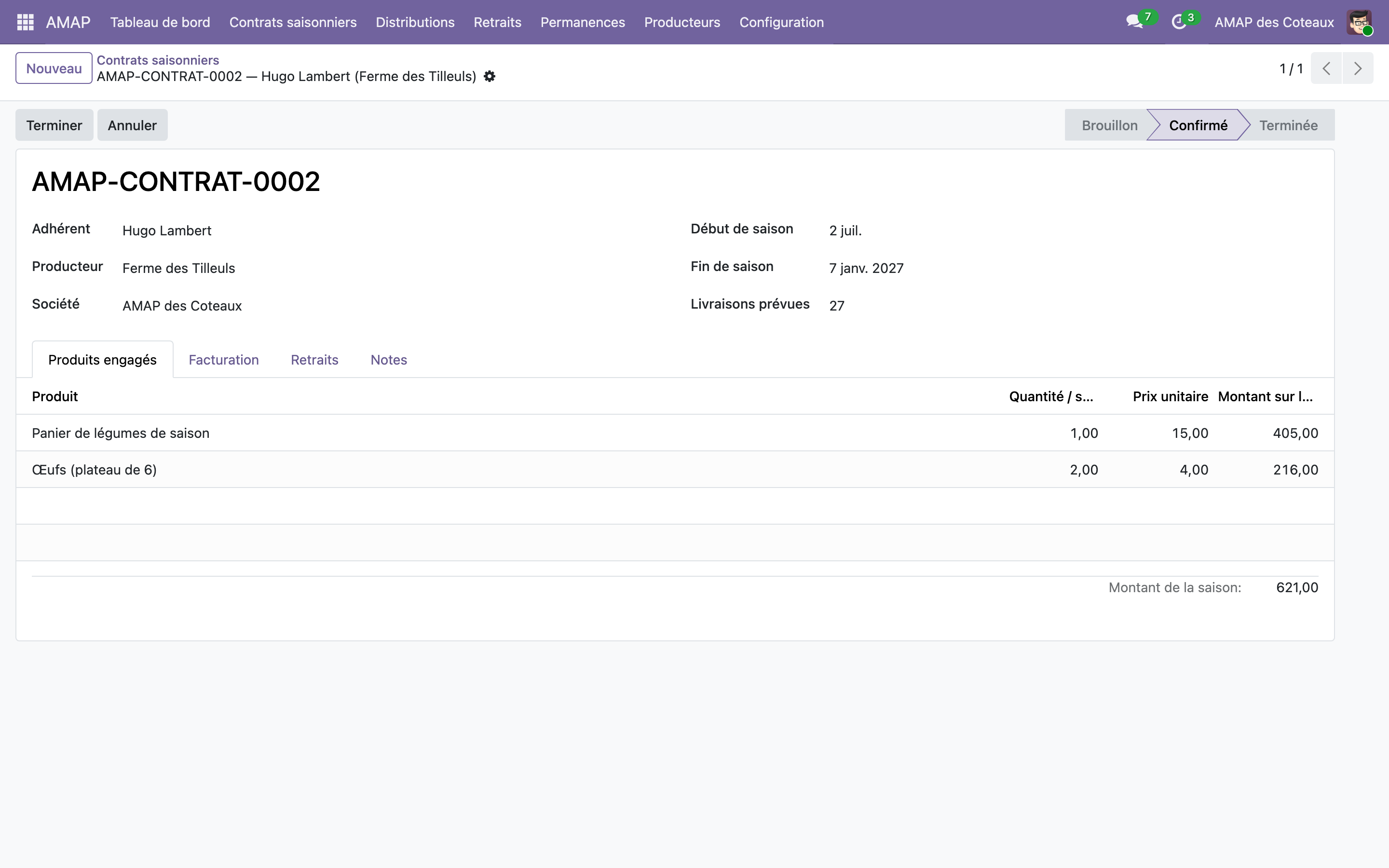Click the AMAP app name

point(68,22)
